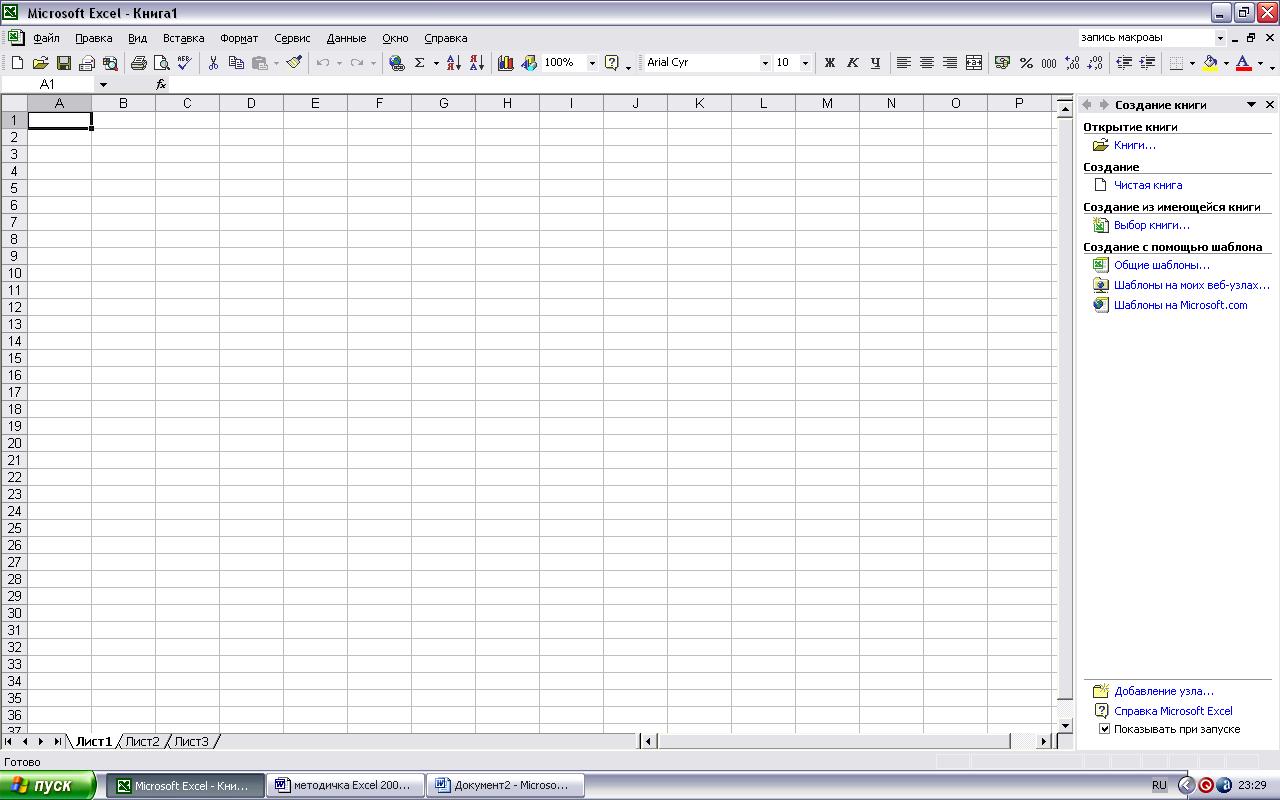Open the borders dropdown arrow

point(1192,62)
